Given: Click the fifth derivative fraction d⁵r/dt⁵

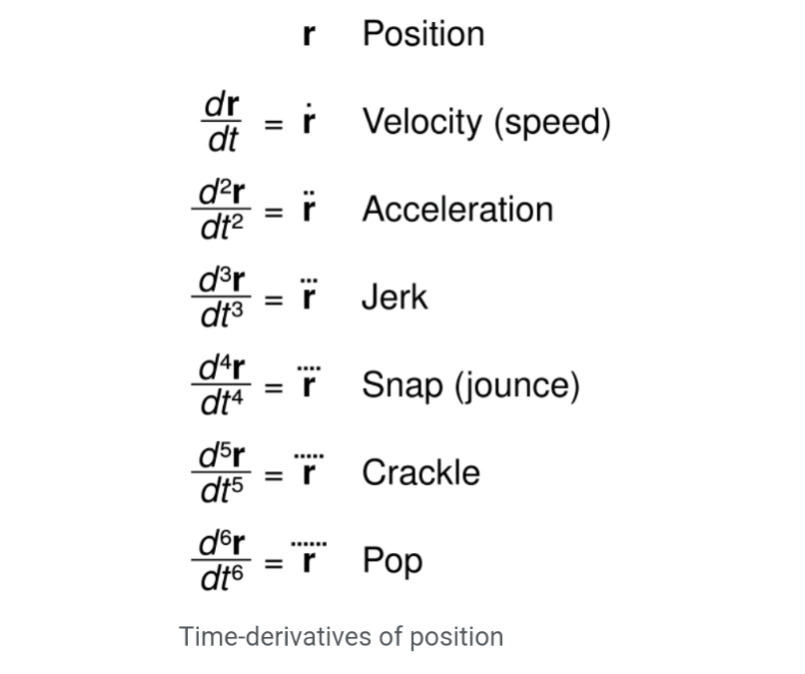Looking at the screenshot, I should pyautogui.click(x=221, y=473).
